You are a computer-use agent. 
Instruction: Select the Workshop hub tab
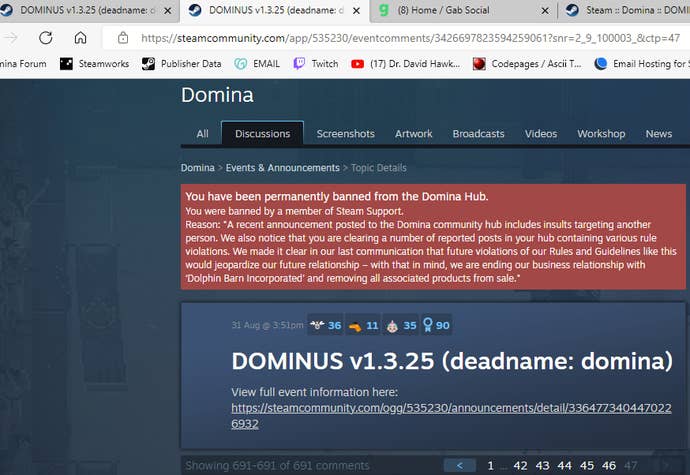[x=601, y=134]
